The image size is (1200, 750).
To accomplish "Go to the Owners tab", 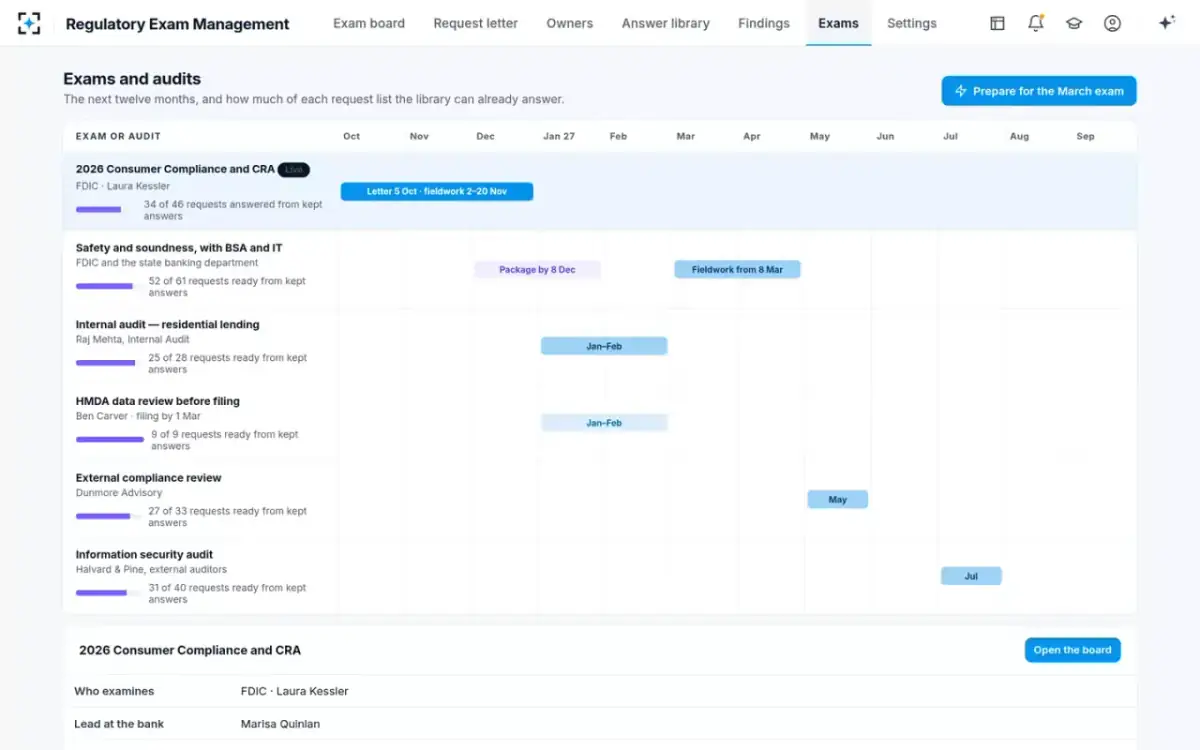I will point(570,23).
